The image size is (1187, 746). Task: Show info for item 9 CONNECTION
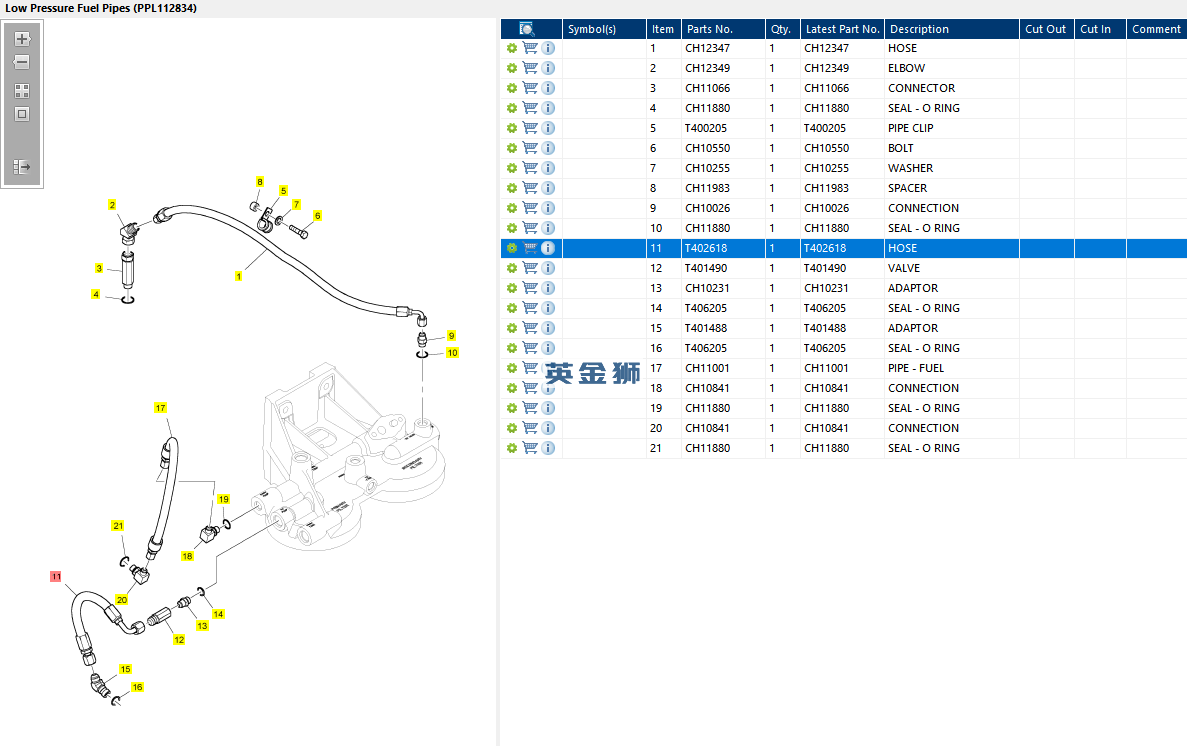pos(548,208)
